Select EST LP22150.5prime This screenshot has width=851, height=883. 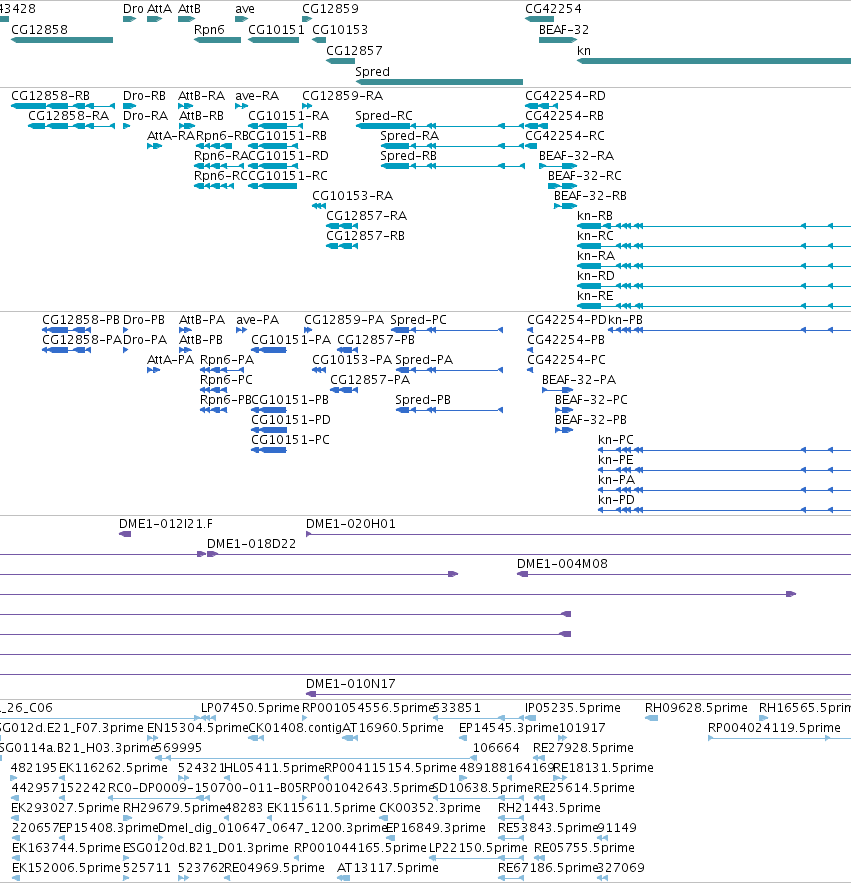pyautogui.click(x=478, y=858)
